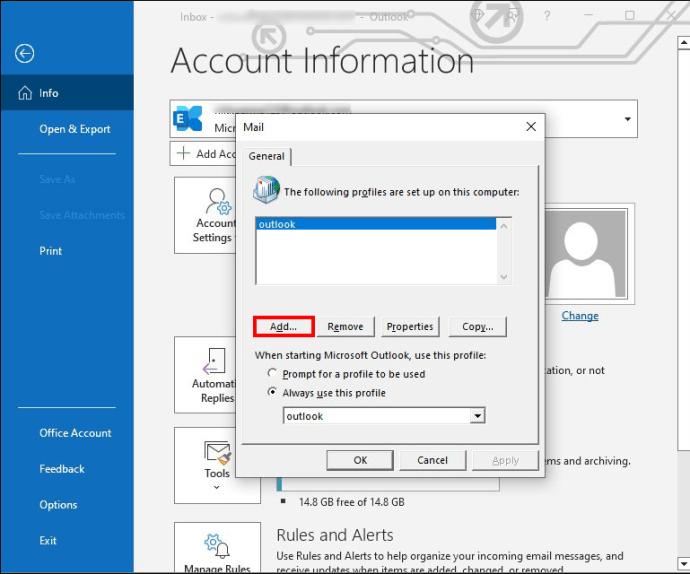Click the Exit menu item
Screen dimensions: 690x574
[x=48, y=541]
